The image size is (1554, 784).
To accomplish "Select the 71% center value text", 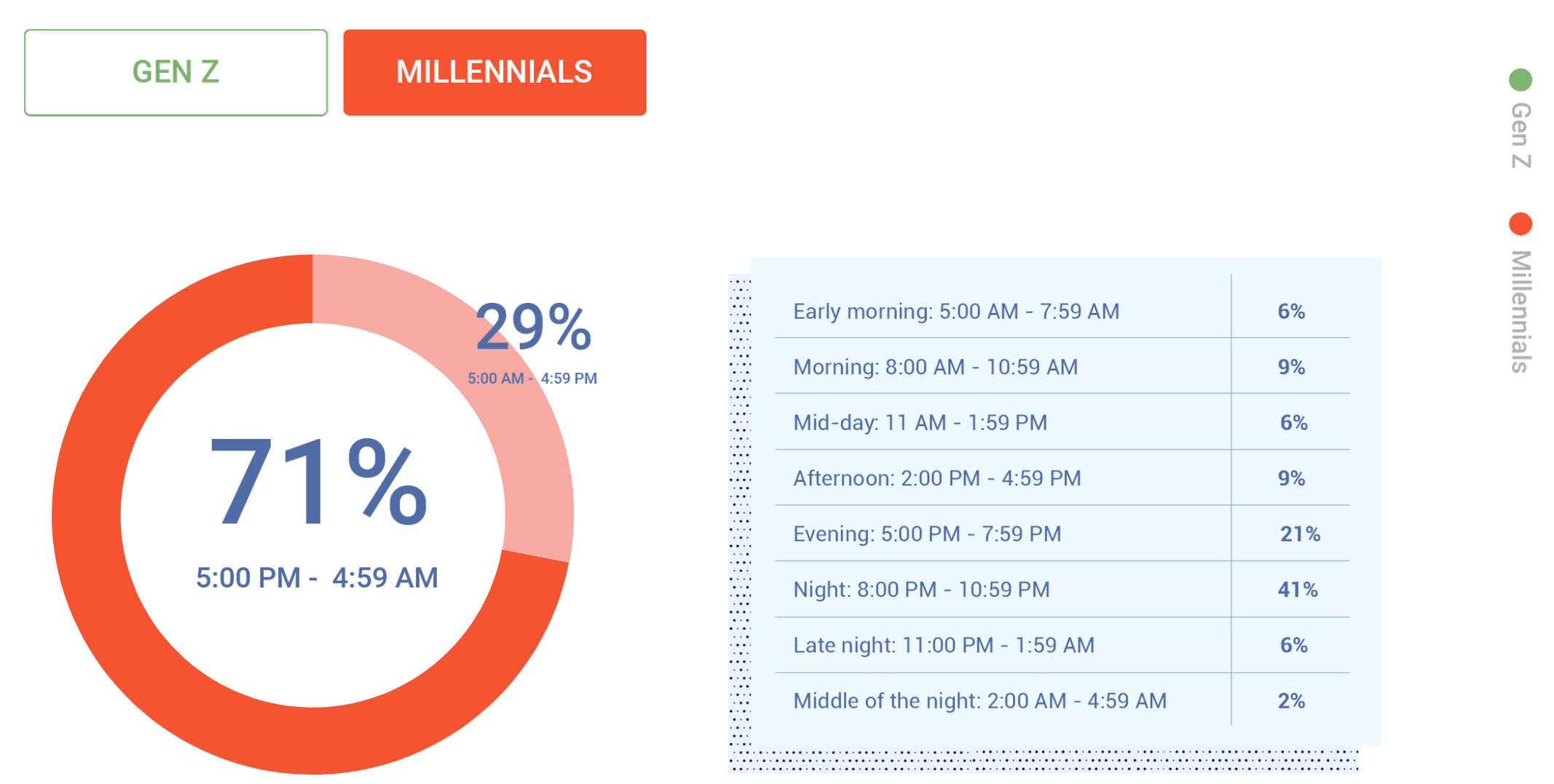I will (318, 482).
